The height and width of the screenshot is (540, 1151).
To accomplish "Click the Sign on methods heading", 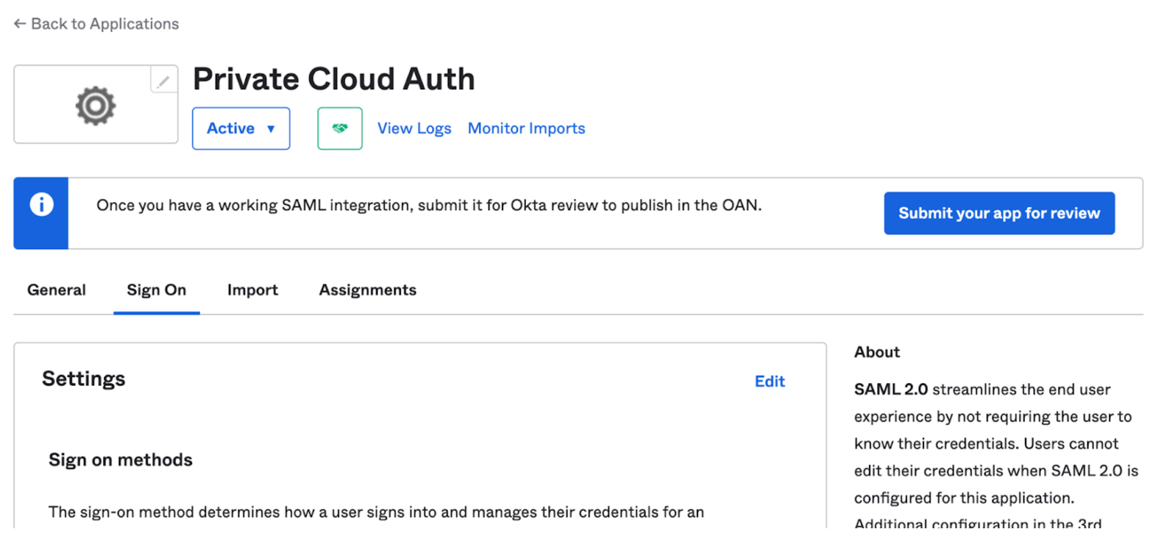I will click(120, 460).
